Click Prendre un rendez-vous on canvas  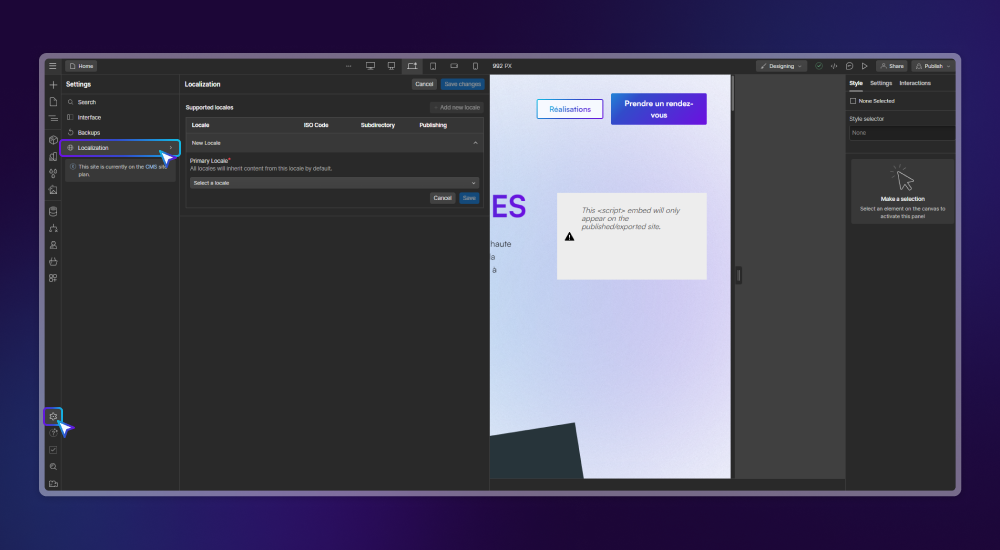(659, 109)
